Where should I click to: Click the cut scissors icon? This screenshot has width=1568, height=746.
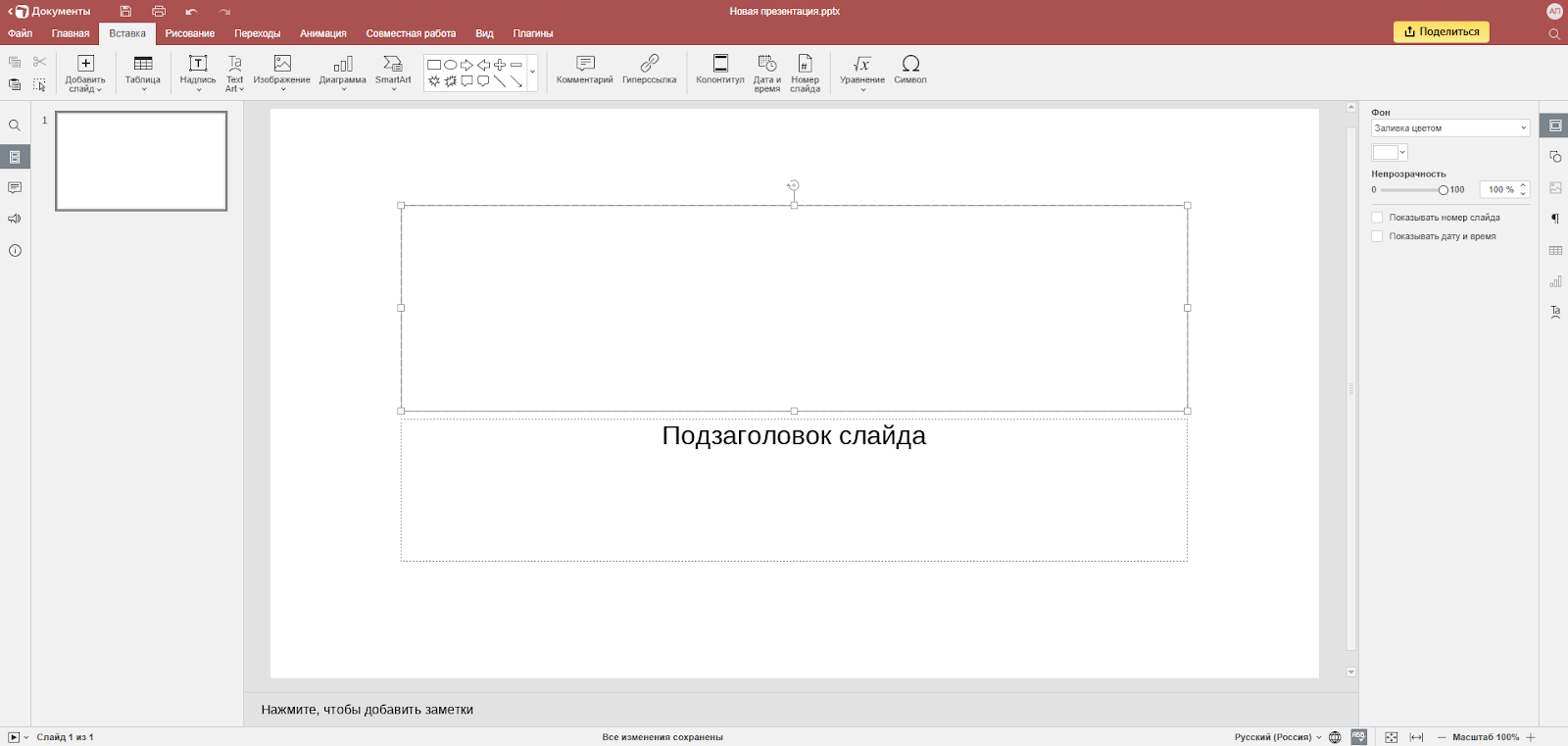tap(39, 62)
